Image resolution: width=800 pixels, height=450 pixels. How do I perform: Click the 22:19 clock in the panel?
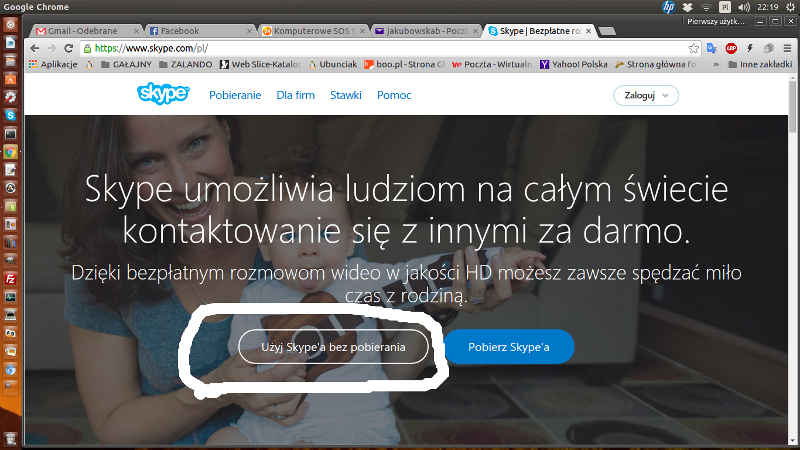(767, 7)
